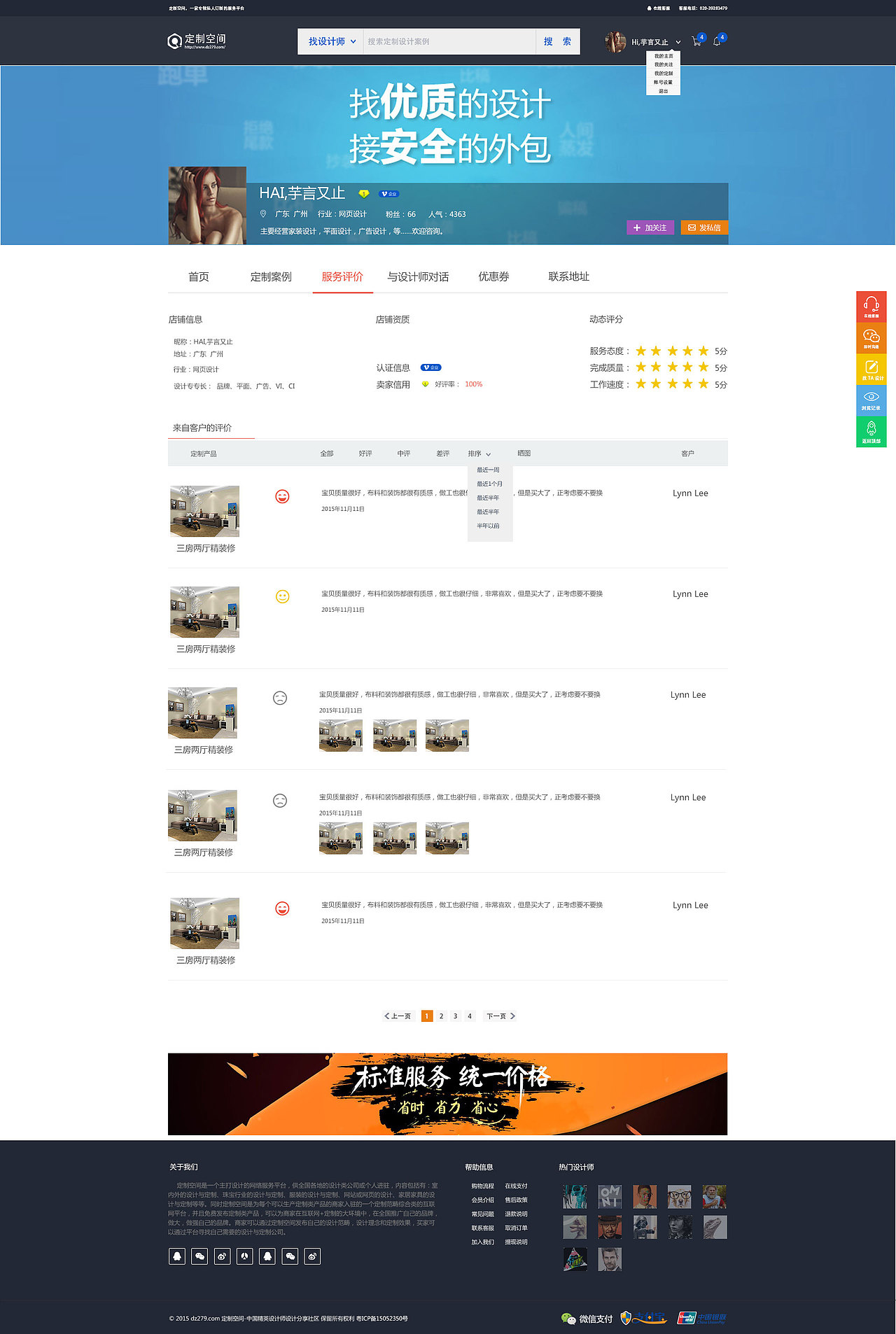Select the first 最近半年 sort option
896x1334 pixels.
[x=488, y=498]
